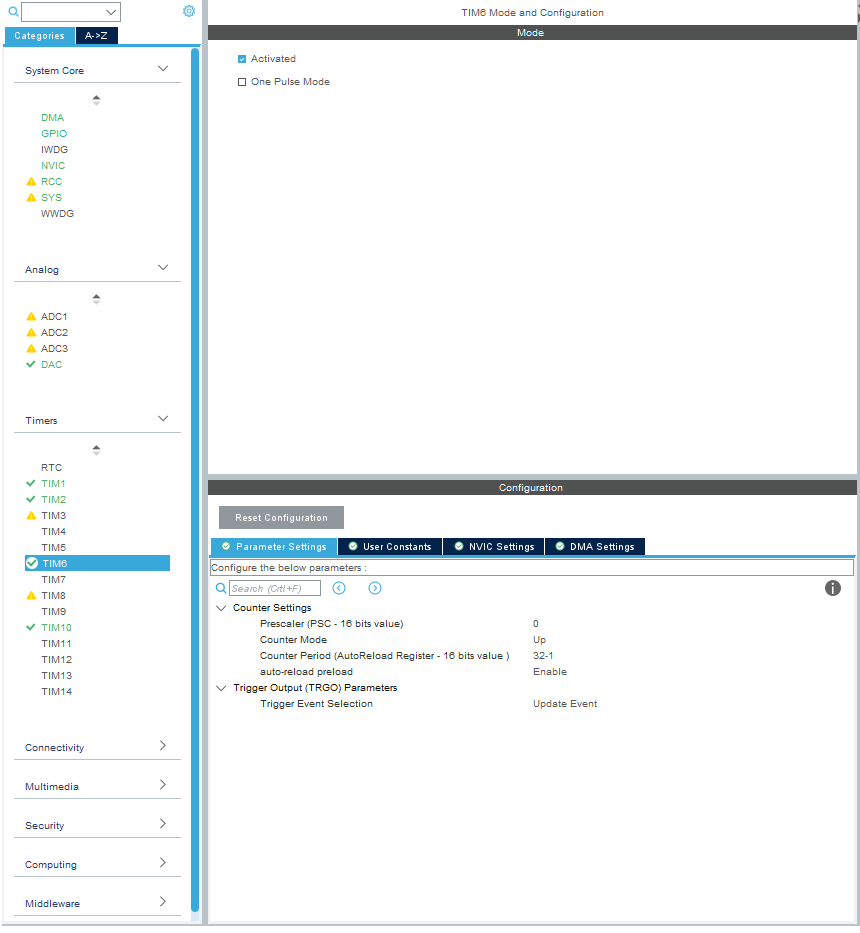Click the sort arrows under Analog
This screenshot has width=860, height=933.
tap(96, 299)
